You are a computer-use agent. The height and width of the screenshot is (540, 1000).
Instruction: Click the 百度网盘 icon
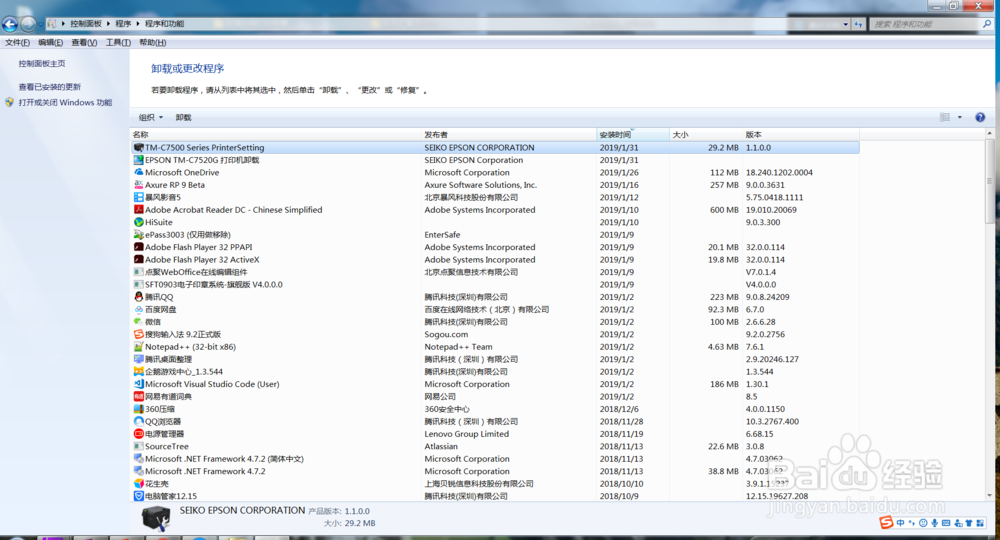[x=138, y=309]
